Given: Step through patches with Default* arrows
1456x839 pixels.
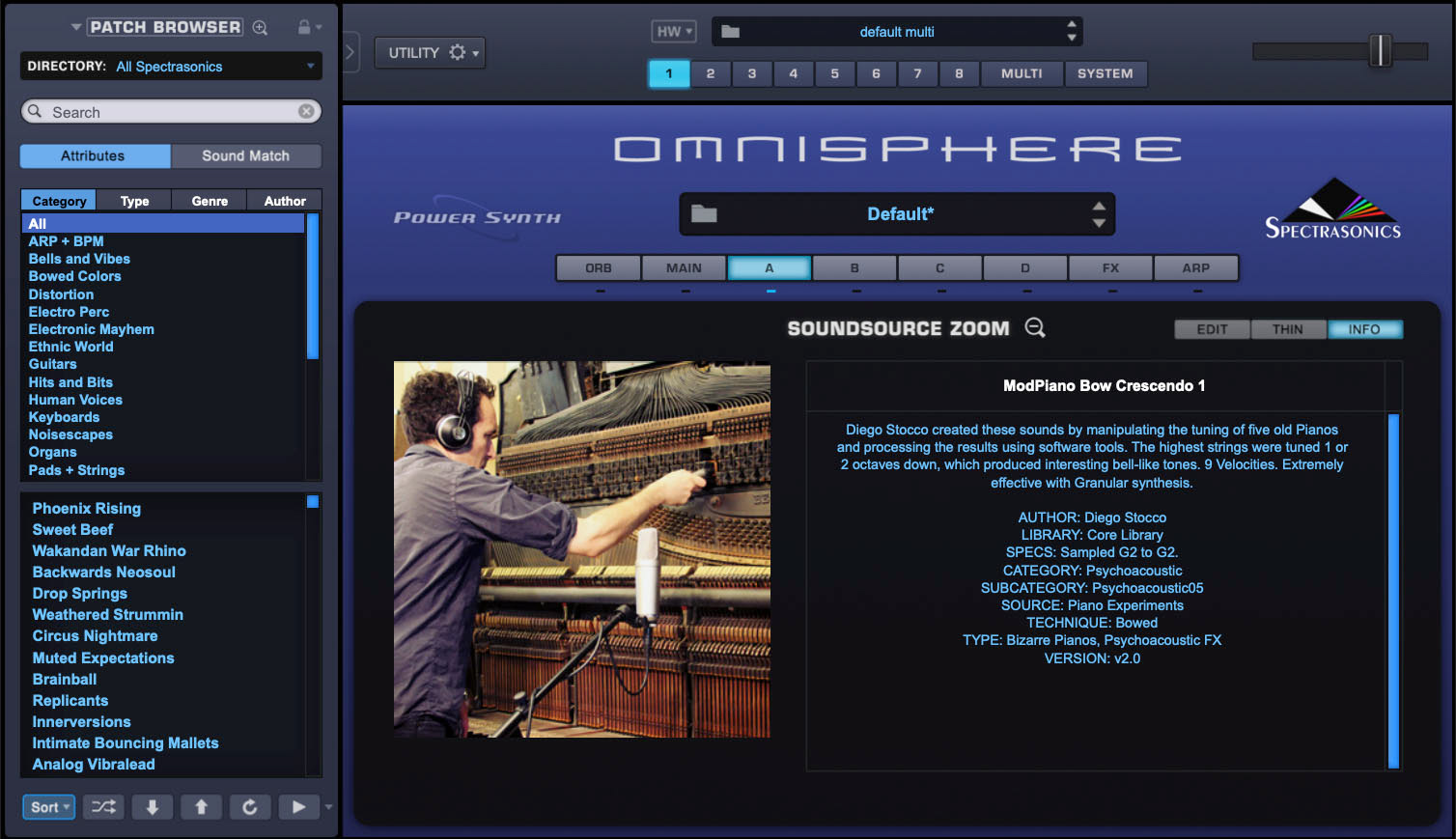Looking at the screenshot, I should tap(1099, 214).
